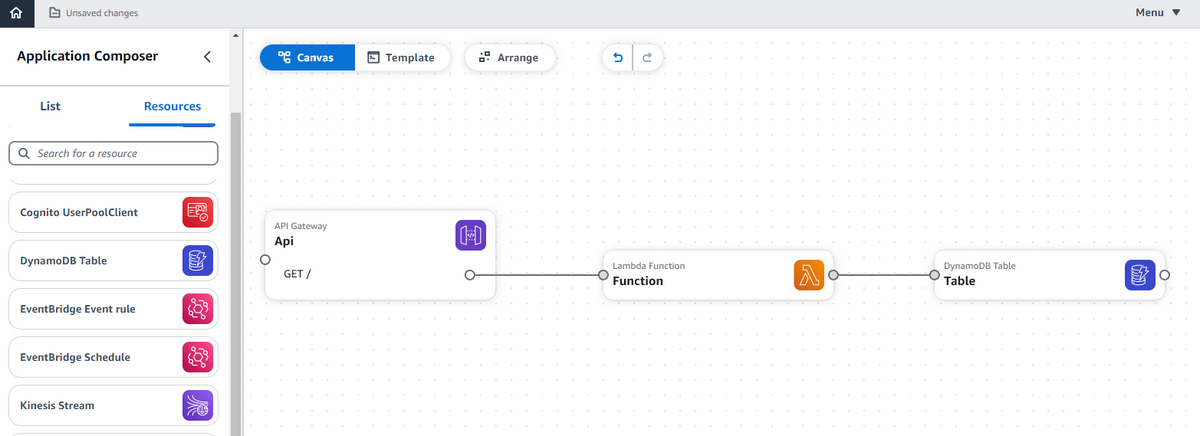This screenshot has width=1200, height=436.
Task: Select EventBridge Event rule resource label
Action: tap(77, 309)
